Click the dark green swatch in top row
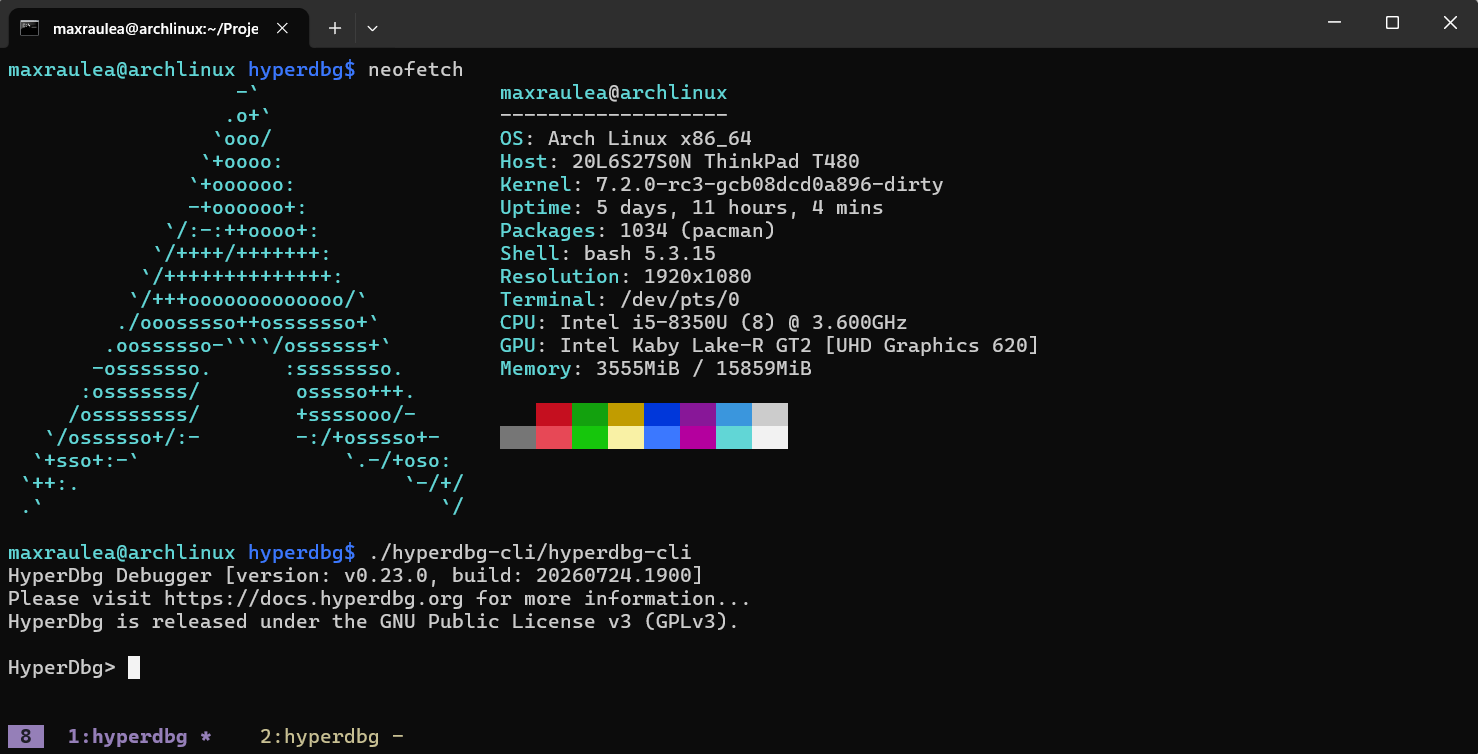This screenshot has width=1478, height=754. click(x=590, y=415)
